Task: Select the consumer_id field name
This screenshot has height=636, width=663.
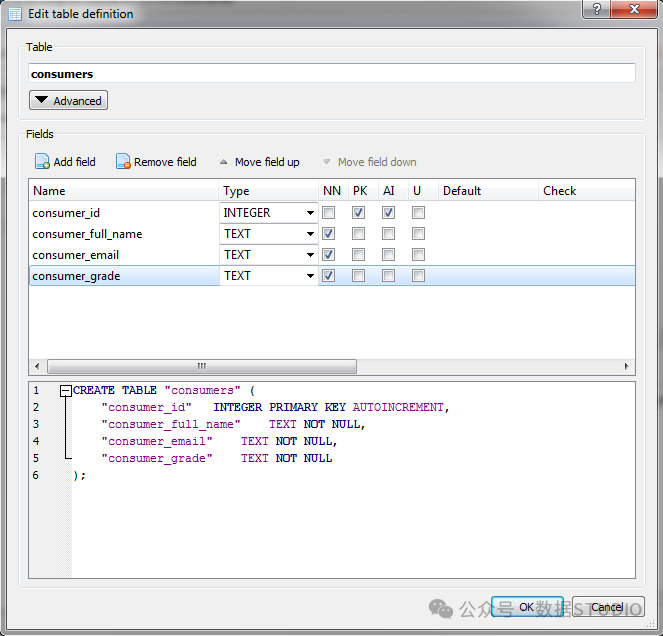Action: [66, 213]
